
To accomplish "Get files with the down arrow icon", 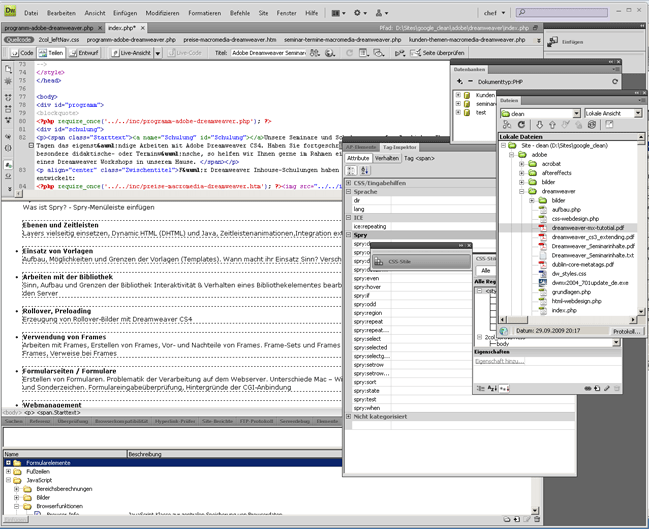I will [x=539, y=125].
